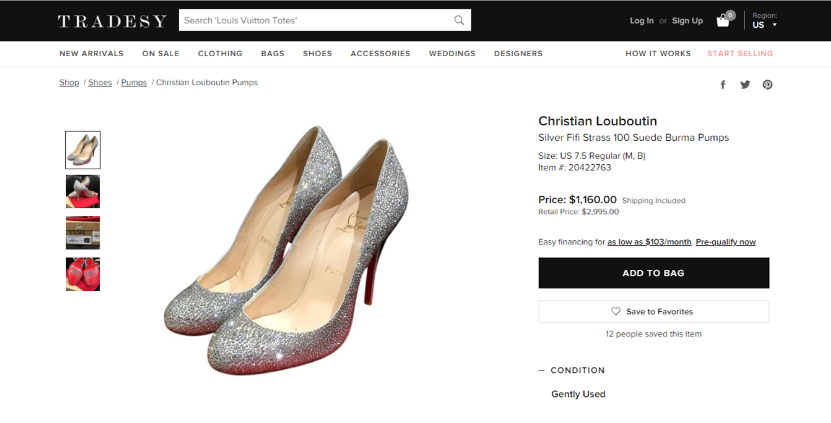Open the shopping bag icon
The height and width of the screenshot is (423, 831).
coord(723,21)
